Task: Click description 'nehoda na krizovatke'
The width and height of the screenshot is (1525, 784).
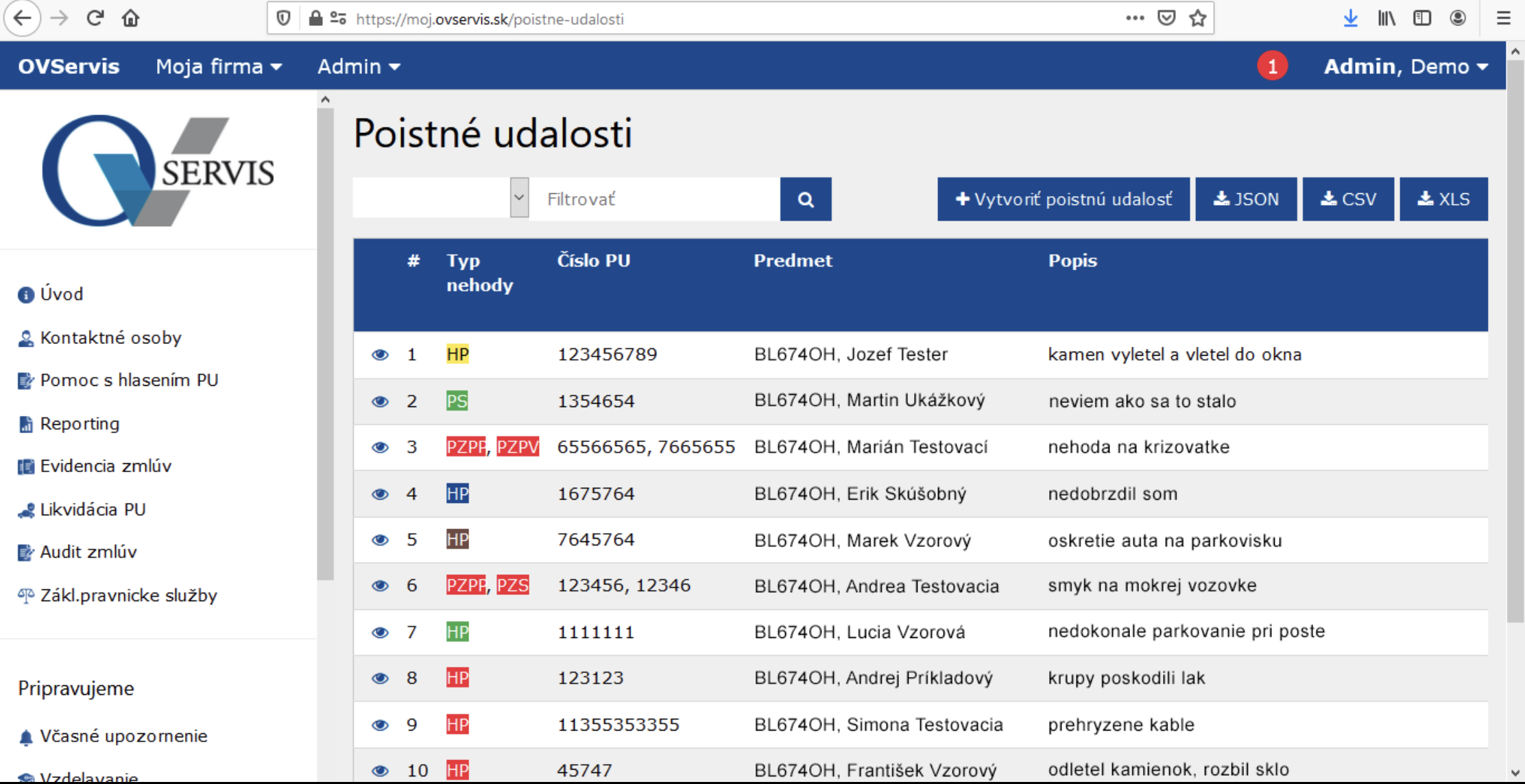Action: pyautogui.click(x=1139, y=447)
